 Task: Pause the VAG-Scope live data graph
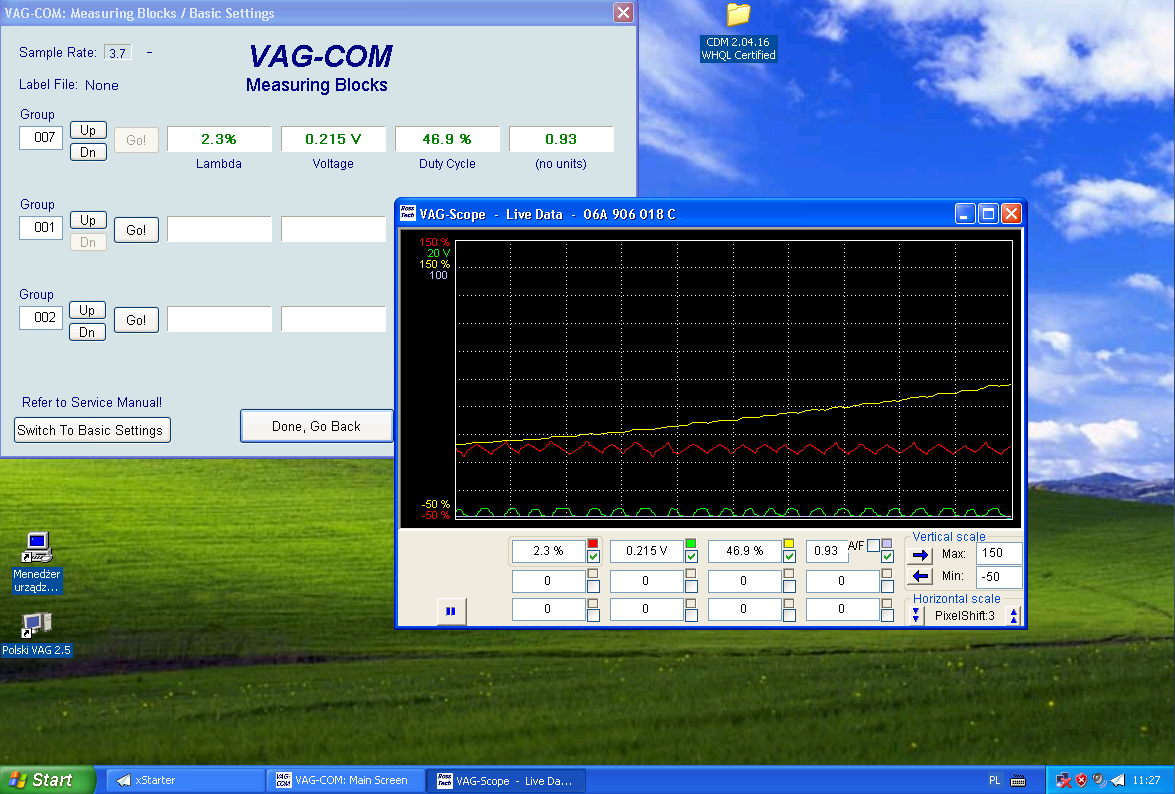[x=450, y=611]
